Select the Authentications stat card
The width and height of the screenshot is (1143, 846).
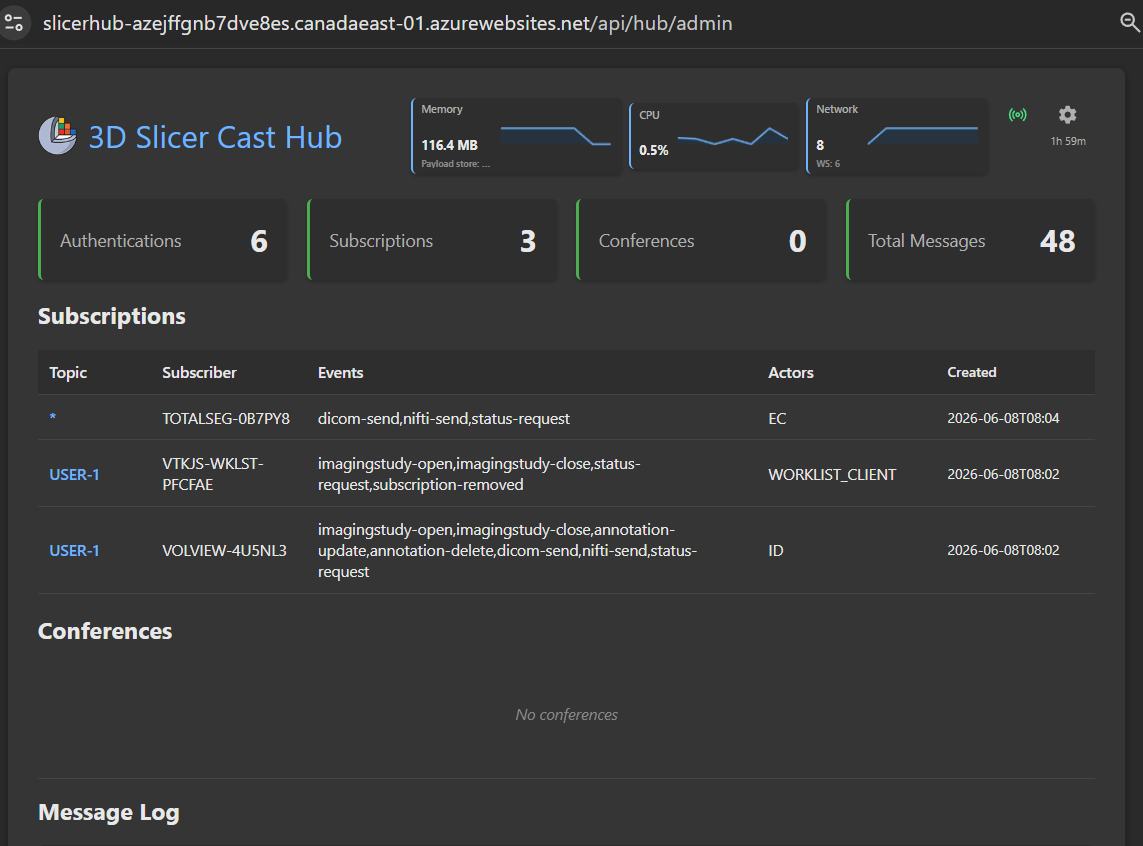[x=163, y=240]
